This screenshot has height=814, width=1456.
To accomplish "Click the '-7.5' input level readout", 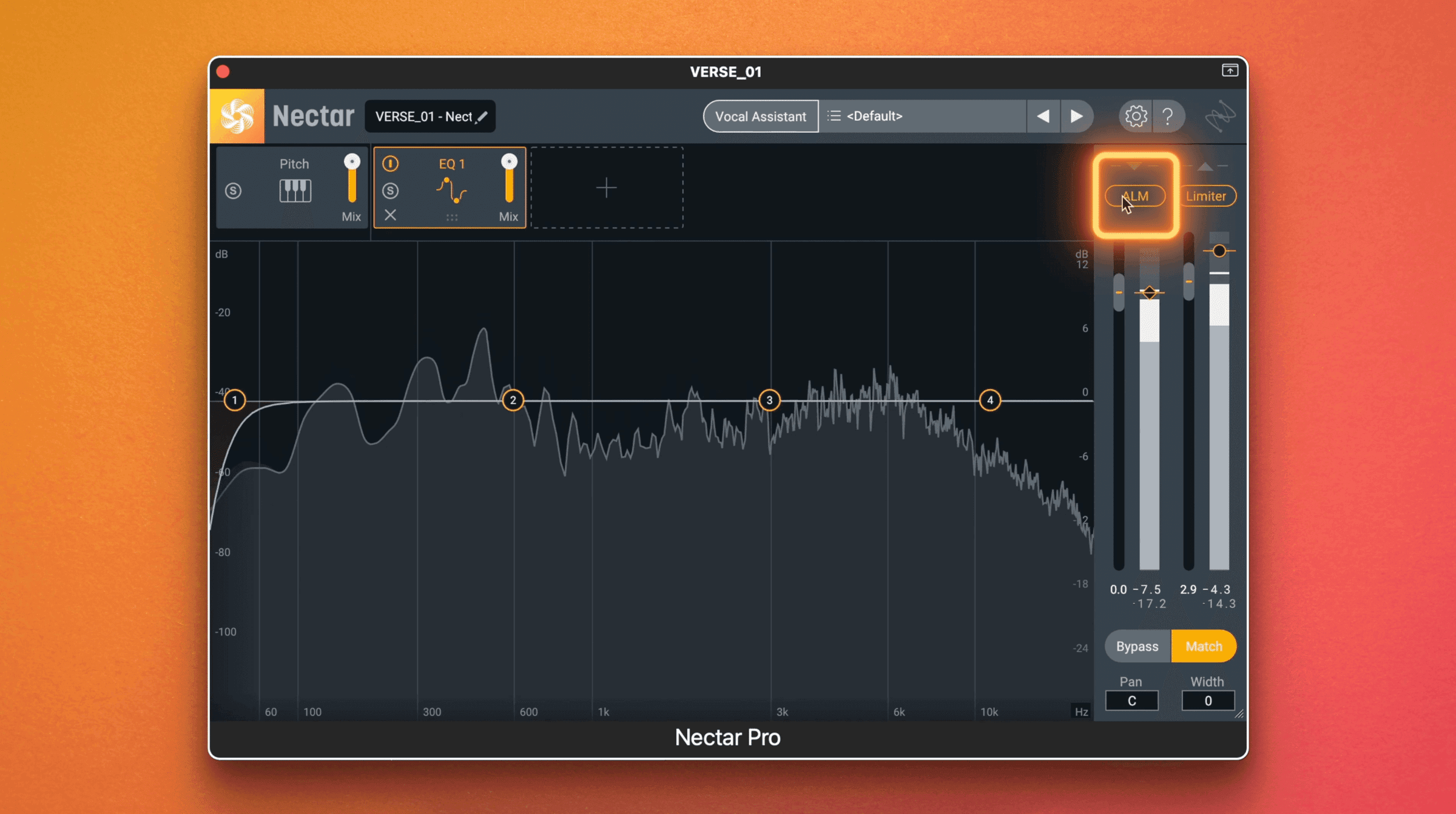I will pos(1147,590).
